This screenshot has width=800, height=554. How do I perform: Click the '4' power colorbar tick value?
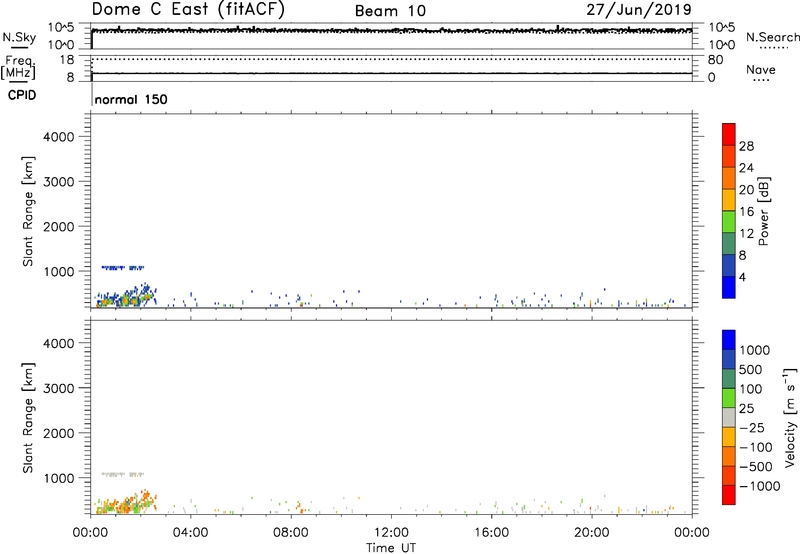743,278
